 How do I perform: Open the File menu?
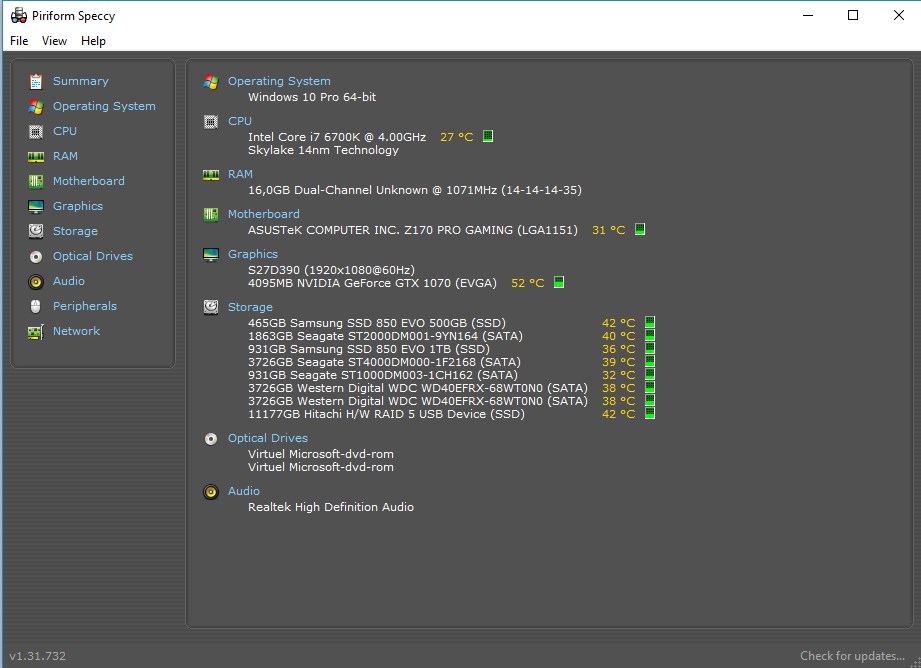point(19,41)
